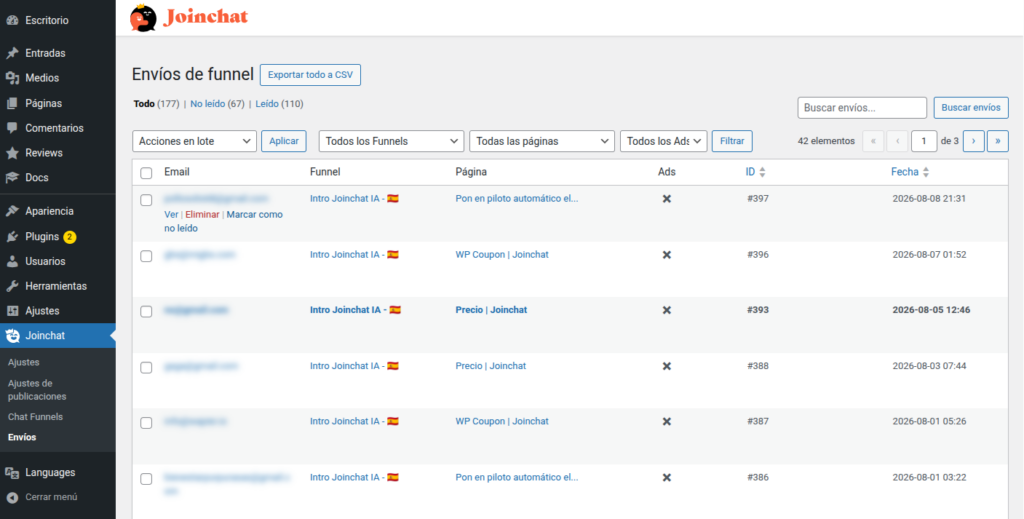
Task: Click the date 2026-08-01 03:22
Action: click(x=929, y=477)
